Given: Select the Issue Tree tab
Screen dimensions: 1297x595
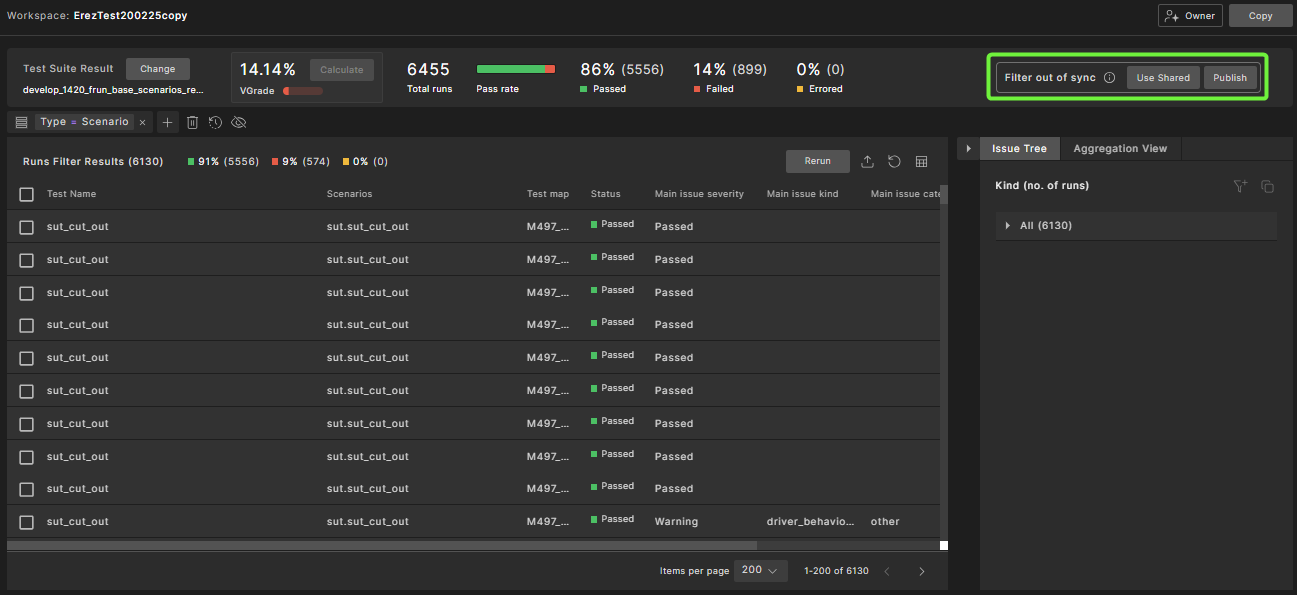Looking at the screenshot, I should point(1019,149).
